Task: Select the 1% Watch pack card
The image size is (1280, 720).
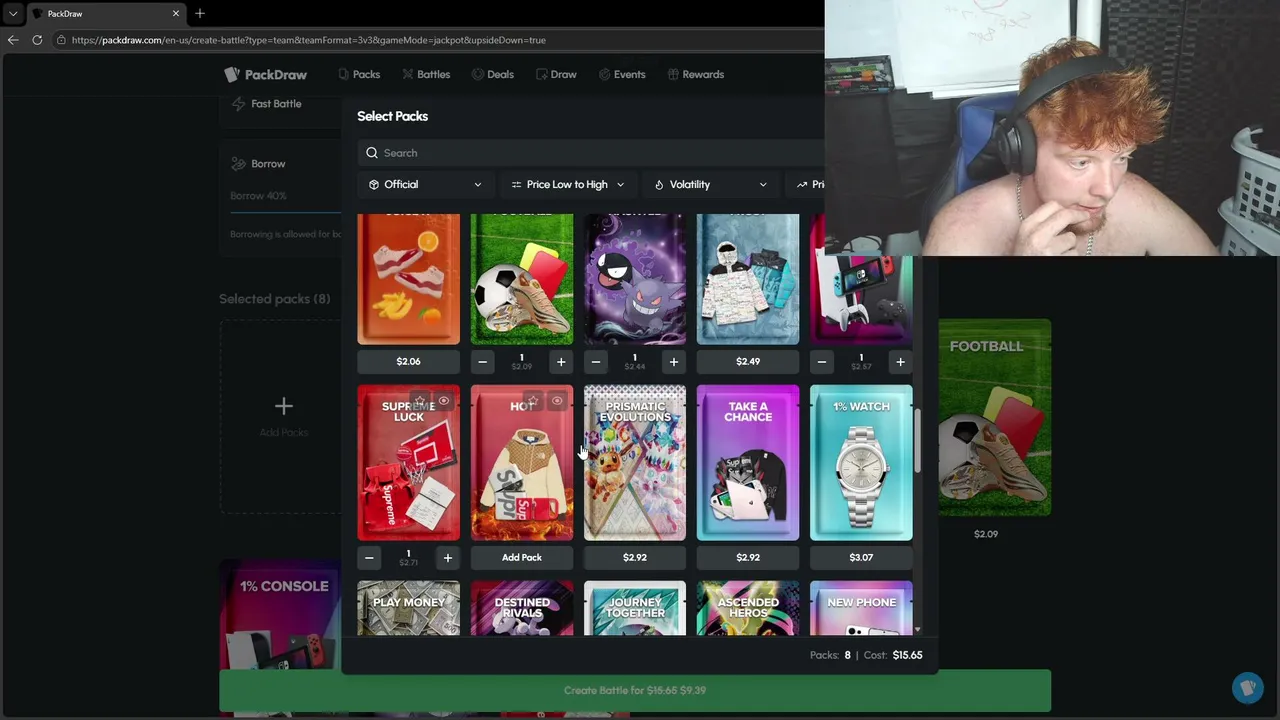Action: 861,463
